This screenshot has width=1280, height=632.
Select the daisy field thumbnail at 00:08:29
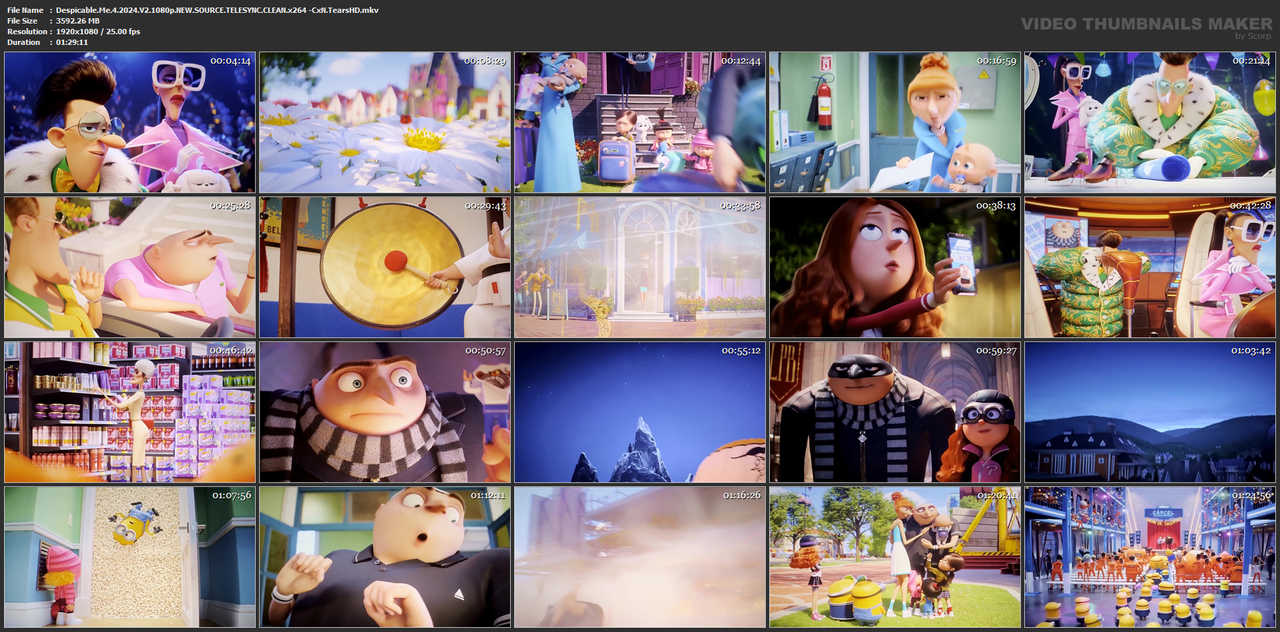(385, 122)
